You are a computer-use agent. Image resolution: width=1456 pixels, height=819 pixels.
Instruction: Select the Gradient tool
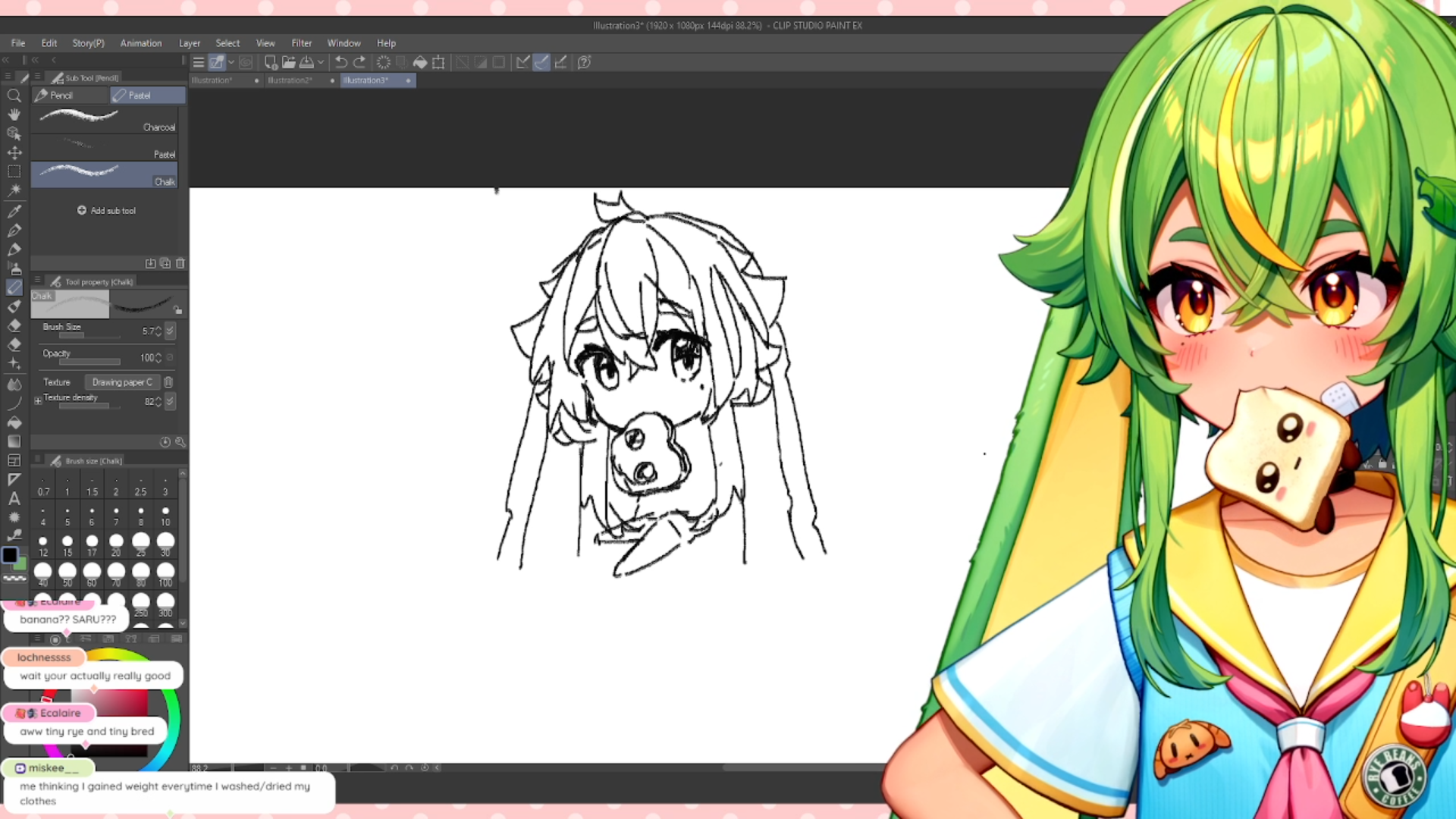point(14,441)
